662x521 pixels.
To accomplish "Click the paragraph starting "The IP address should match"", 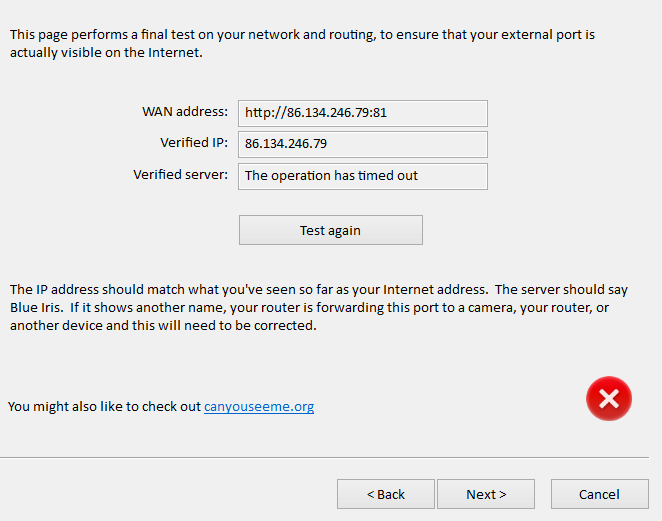I will [x=318, y=307].
